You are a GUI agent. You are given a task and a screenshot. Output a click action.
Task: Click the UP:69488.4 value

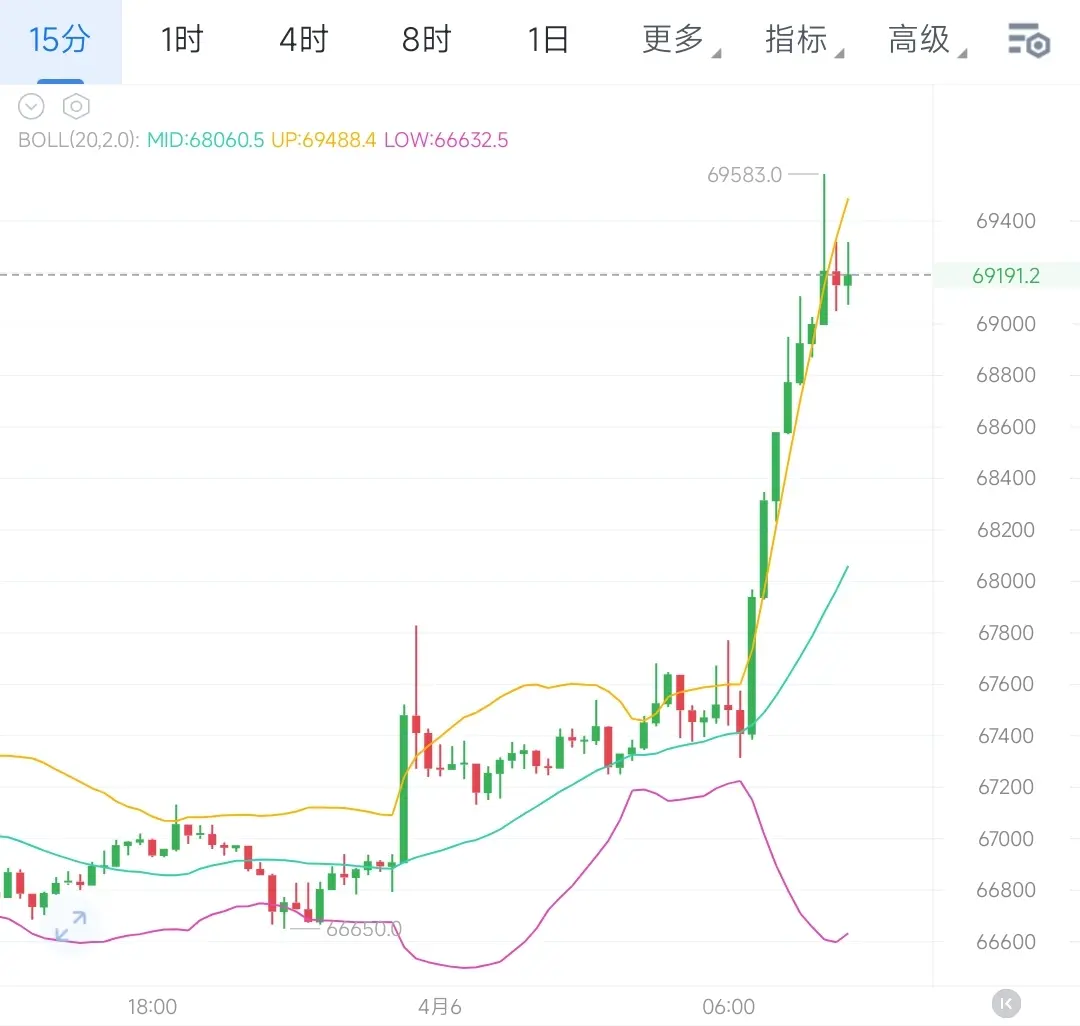(323, 140)
